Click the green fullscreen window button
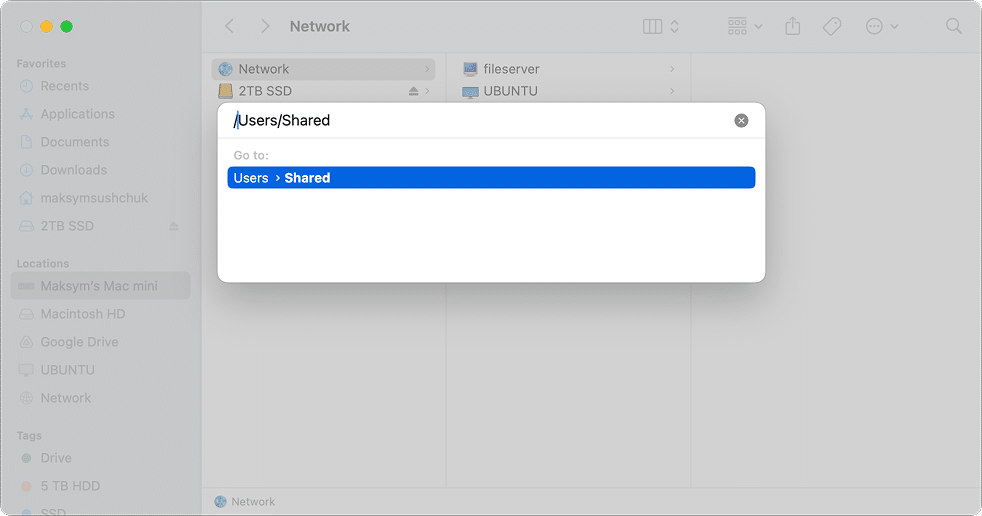 pos(66,26)
